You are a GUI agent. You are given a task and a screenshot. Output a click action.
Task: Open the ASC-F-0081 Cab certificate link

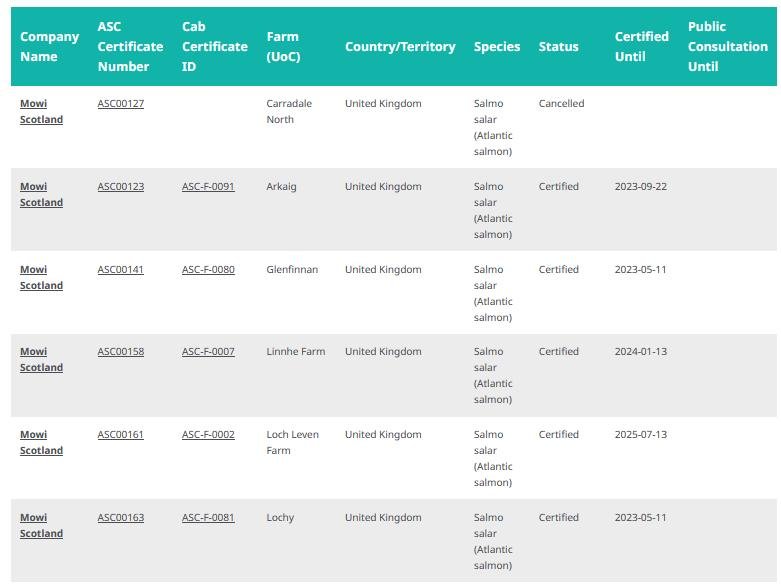[x=208, y=518]
